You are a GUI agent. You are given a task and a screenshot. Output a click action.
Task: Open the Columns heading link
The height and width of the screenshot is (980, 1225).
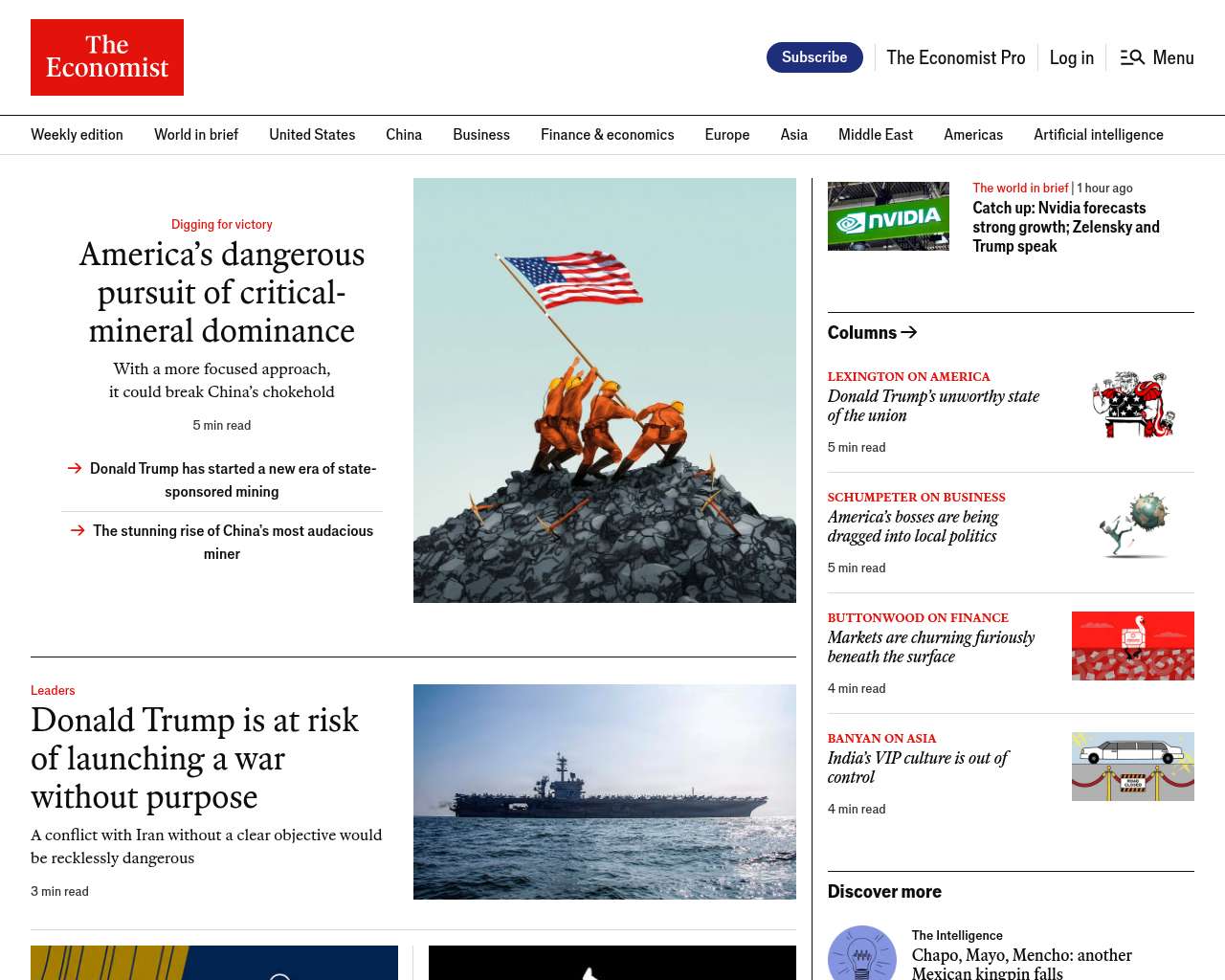coord(862,332)
